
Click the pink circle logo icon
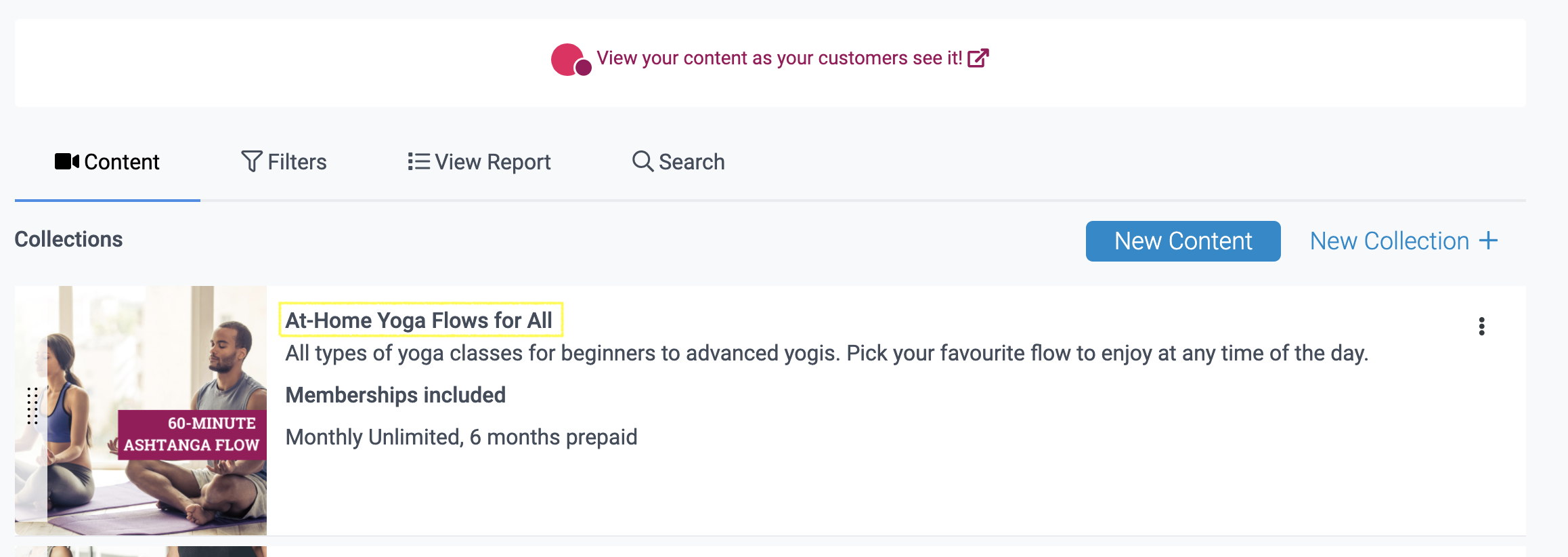click(x=570, y=60)
